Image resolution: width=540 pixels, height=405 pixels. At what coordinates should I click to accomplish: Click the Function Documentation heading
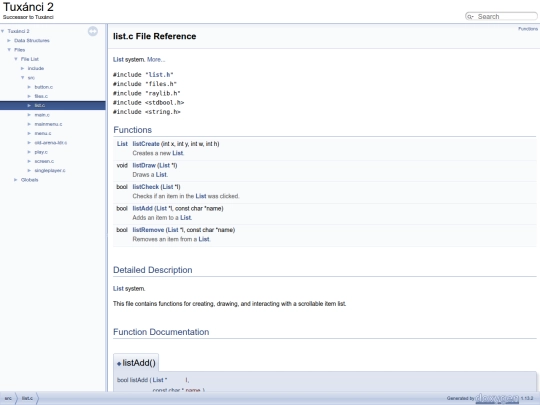pyautogui.click(x=161, y=332)
